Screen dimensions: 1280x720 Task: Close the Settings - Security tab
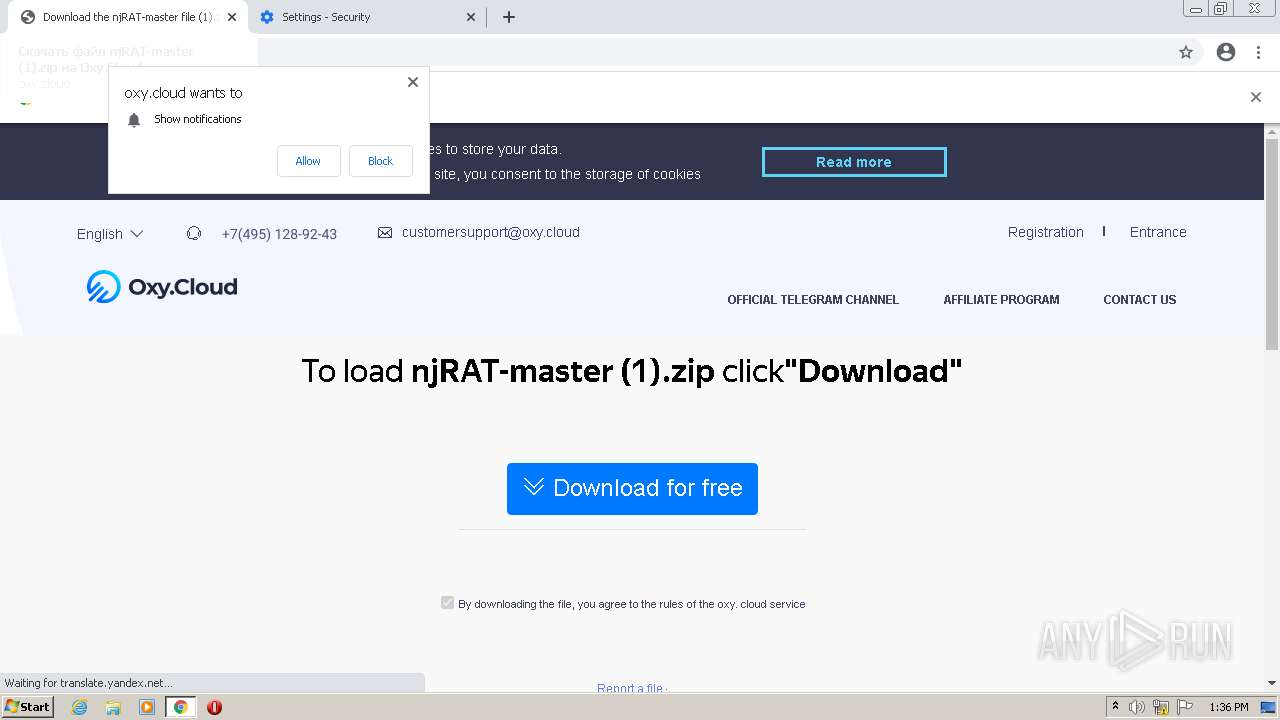(472, 17)
